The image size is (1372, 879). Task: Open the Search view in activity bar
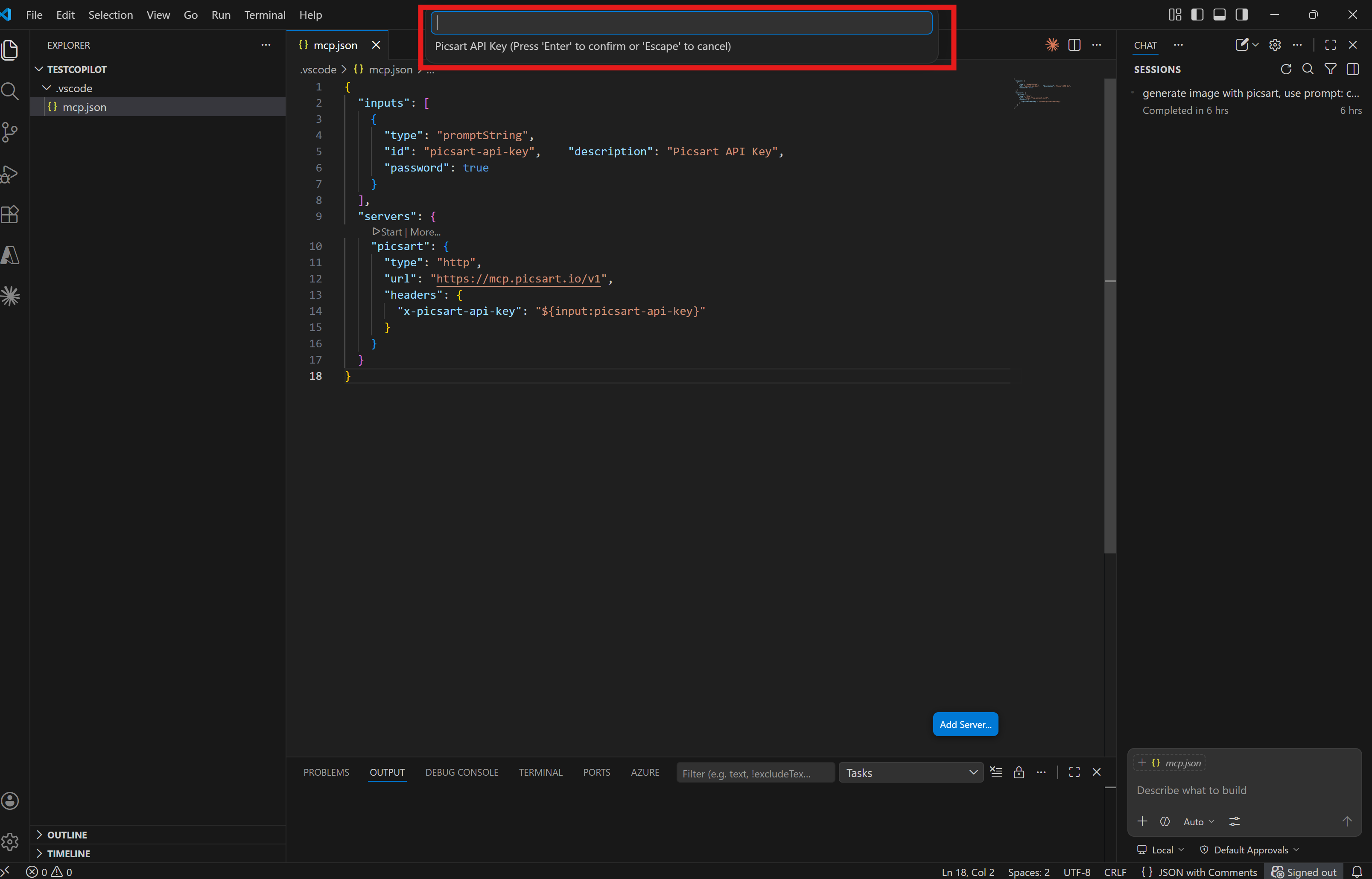tap(10, 91)
